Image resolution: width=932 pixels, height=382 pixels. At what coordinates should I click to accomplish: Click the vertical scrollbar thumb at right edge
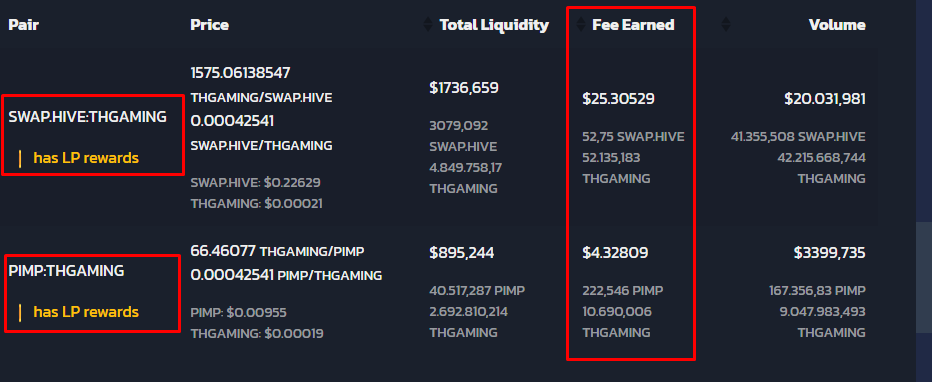[x=924, y=278]
